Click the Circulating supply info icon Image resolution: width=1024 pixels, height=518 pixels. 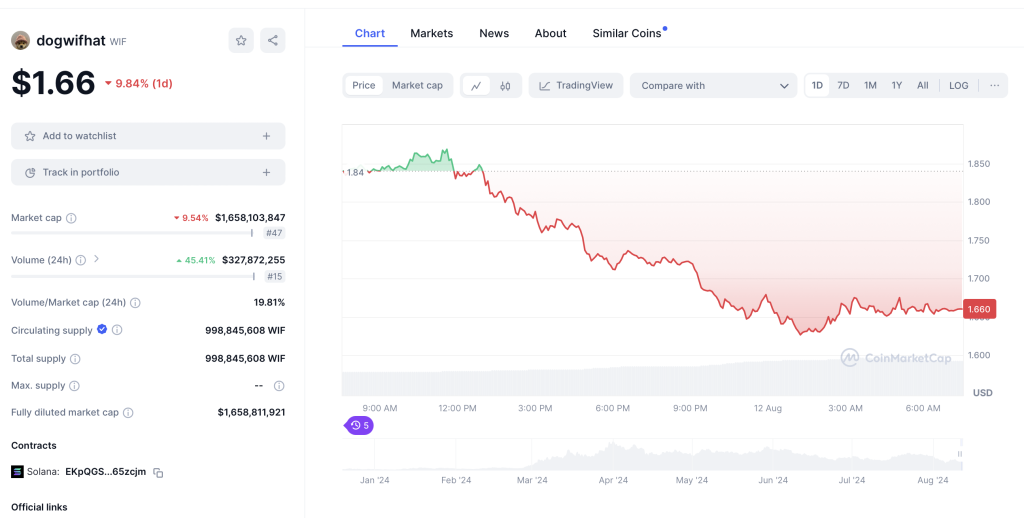pyautogui.click(x=117, y=331)
